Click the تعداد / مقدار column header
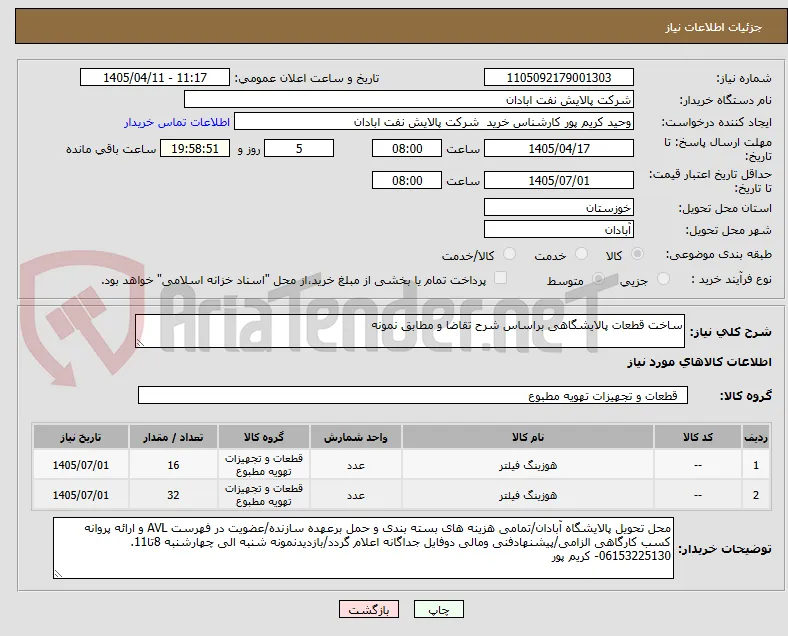This screenshot has width=788, height=636. 173,437
